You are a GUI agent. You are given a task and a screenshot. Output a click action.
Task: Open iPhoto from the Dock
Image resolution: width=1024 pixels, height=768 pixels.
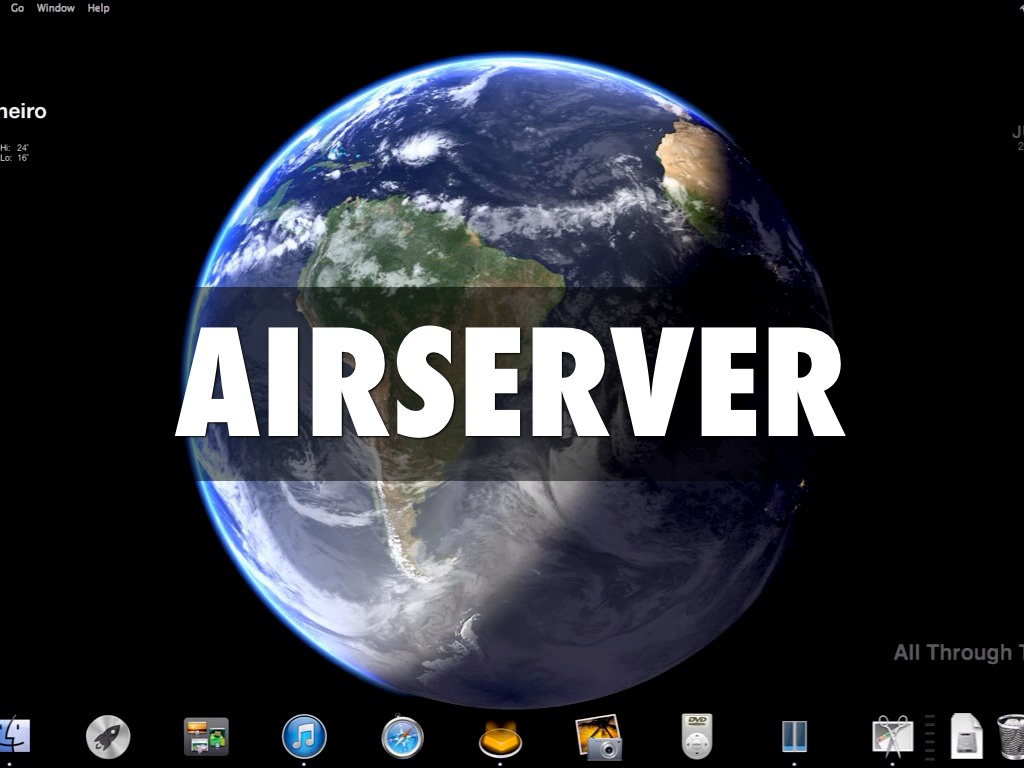[598, 737]
